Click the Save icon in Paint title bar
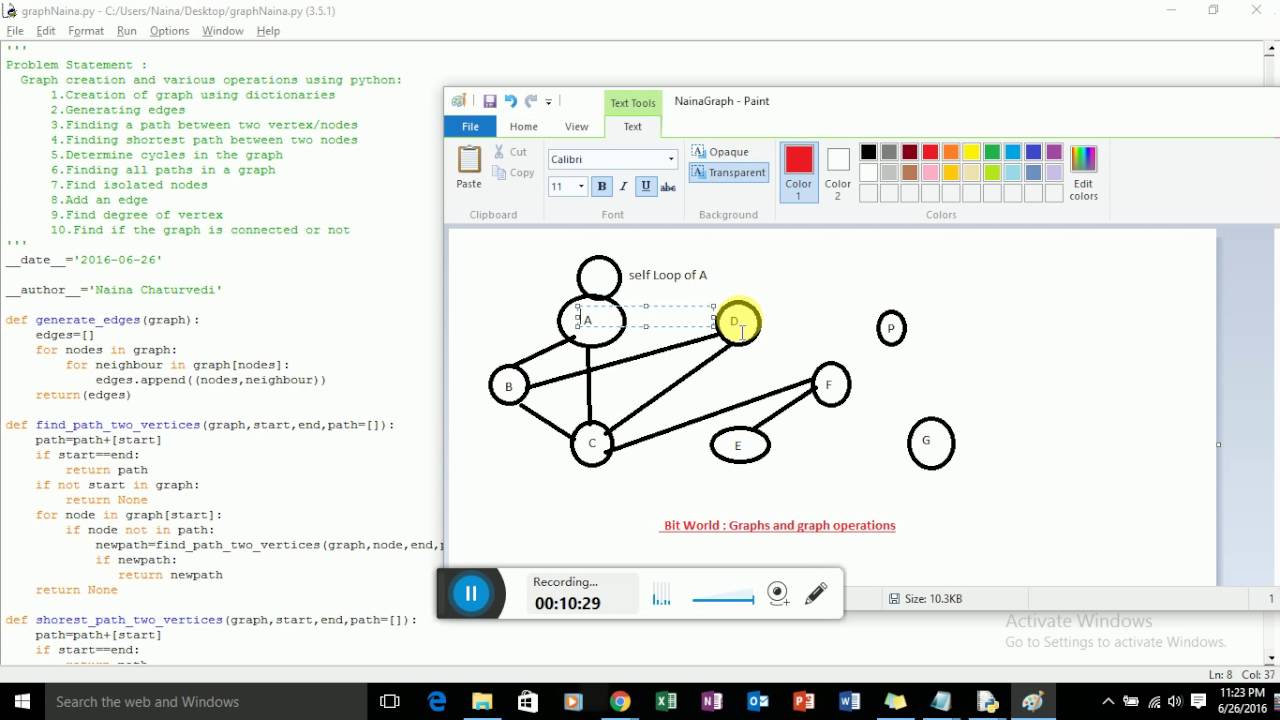 pos(490,101)
